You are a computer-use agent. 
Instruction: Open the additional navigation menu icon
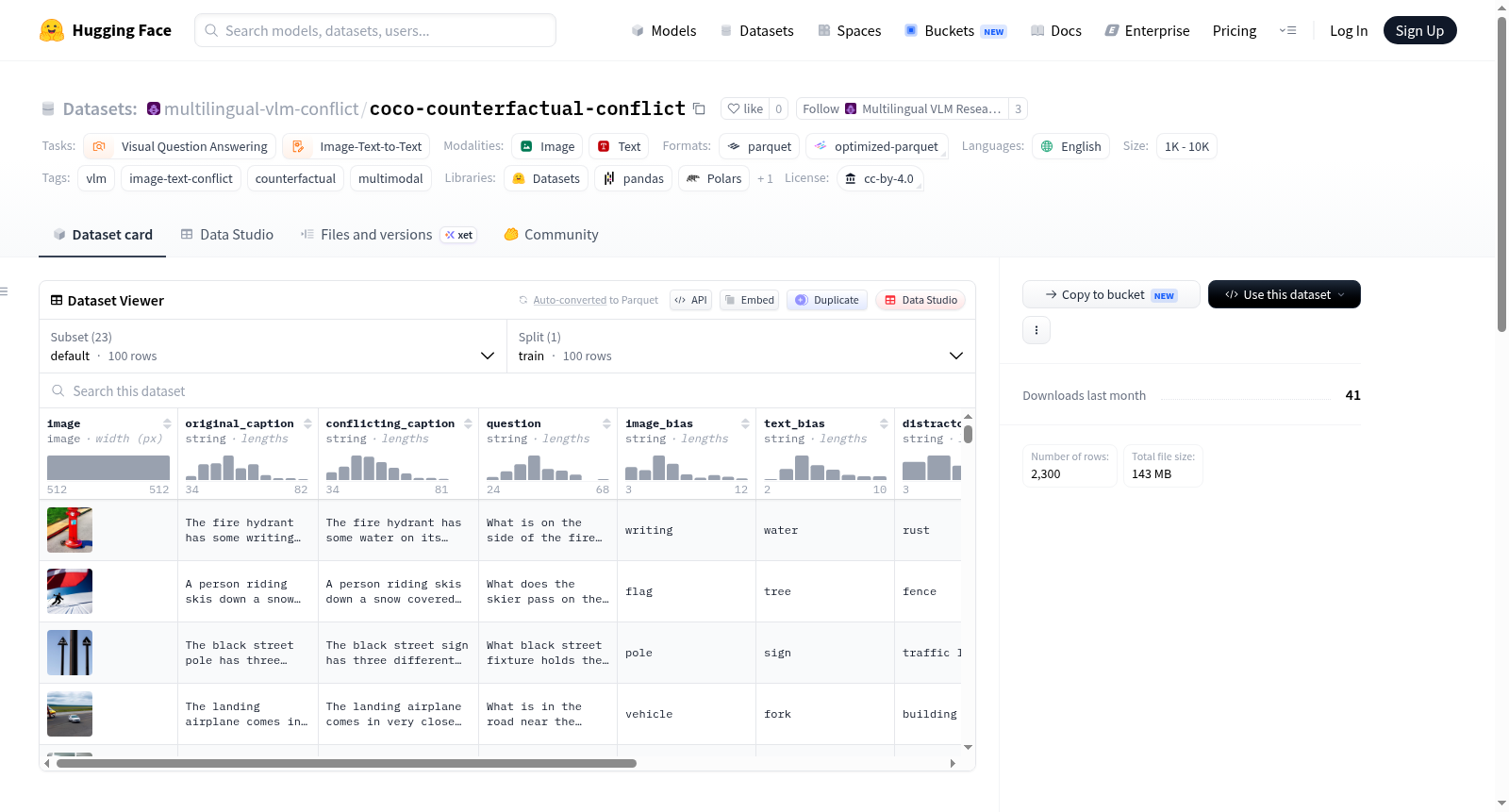pyautogui.click(x=1287, y=31)
